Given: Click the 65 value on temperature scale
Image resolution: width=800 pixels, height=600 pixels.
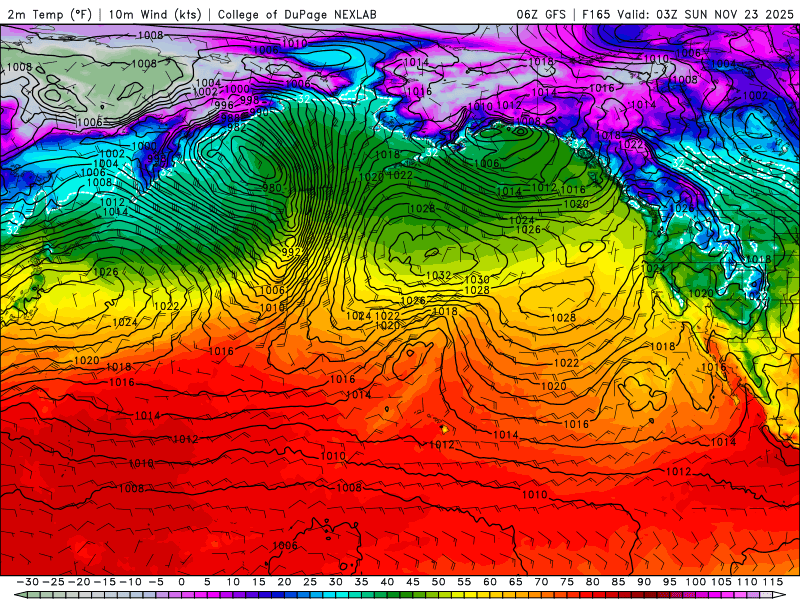Looking at the screenshot, I should 515,582.
